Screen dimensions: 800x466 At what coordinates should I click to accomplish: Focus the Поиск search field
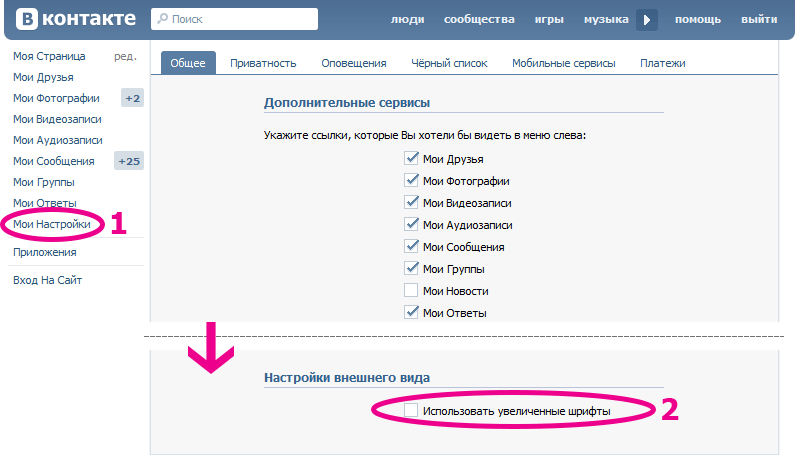click(234, 19)
